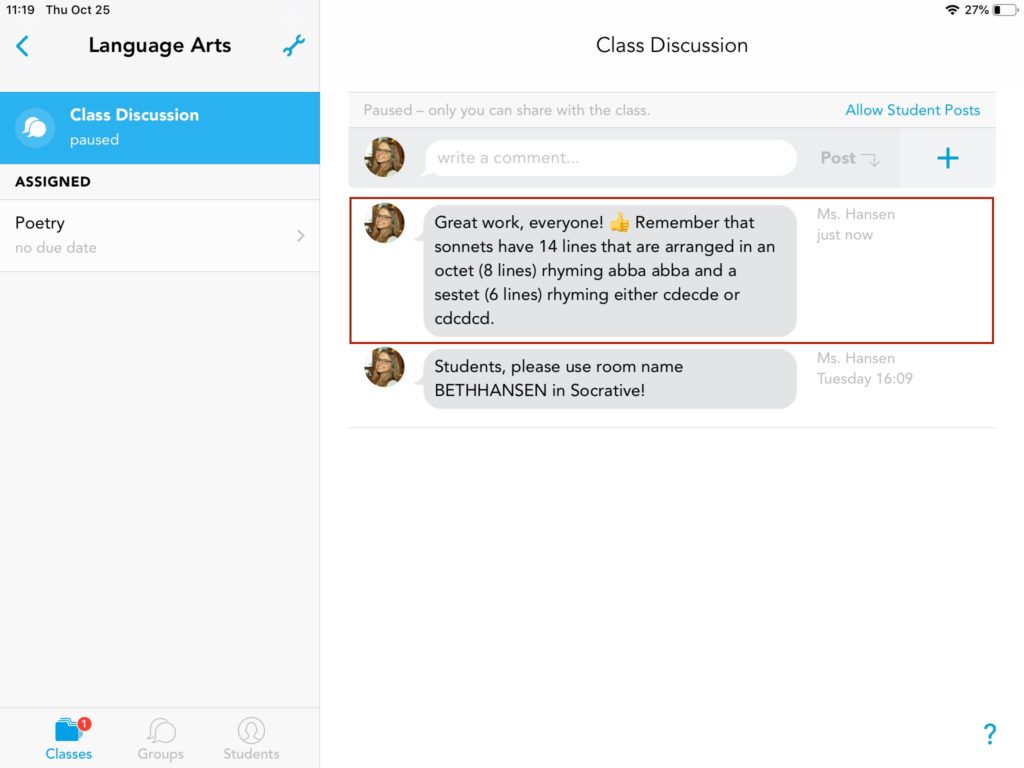Tap the Socrative room name message
This screenshot has height=768, width=1024.
pyautogui.click(x=610, y=379)
